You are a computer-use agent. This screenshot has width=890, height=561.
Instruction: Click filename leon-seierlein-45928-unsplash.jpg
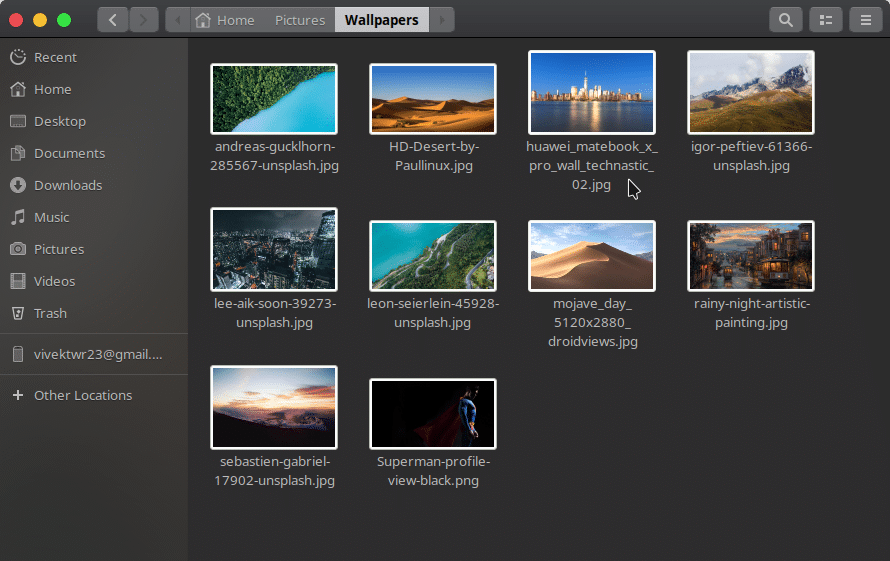tap(433, 313)
